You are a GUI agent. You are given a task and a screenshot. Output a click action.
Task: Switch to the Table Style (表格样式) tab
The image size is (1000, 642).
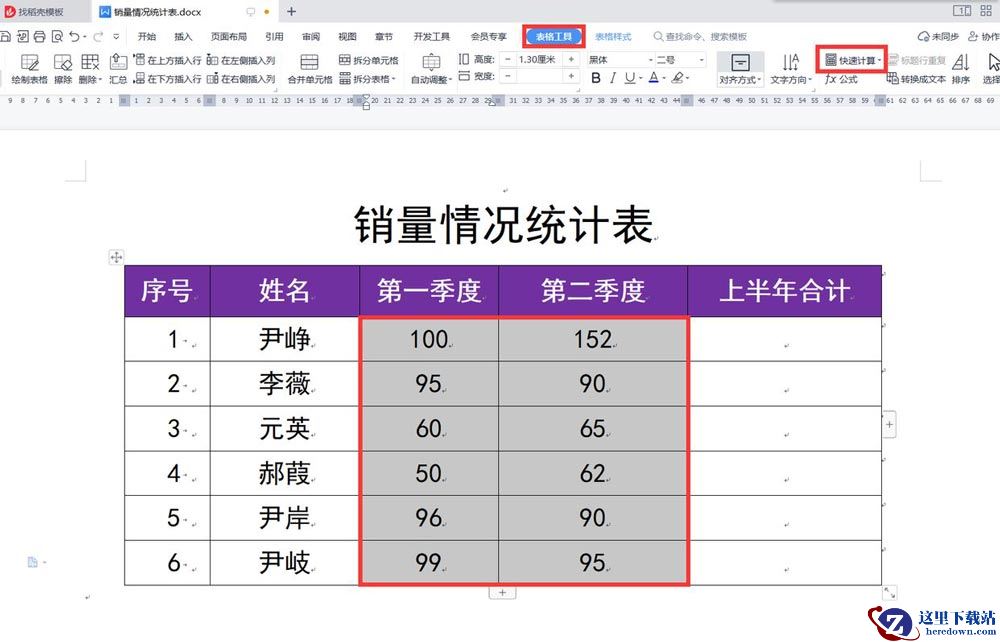(613, 37)
